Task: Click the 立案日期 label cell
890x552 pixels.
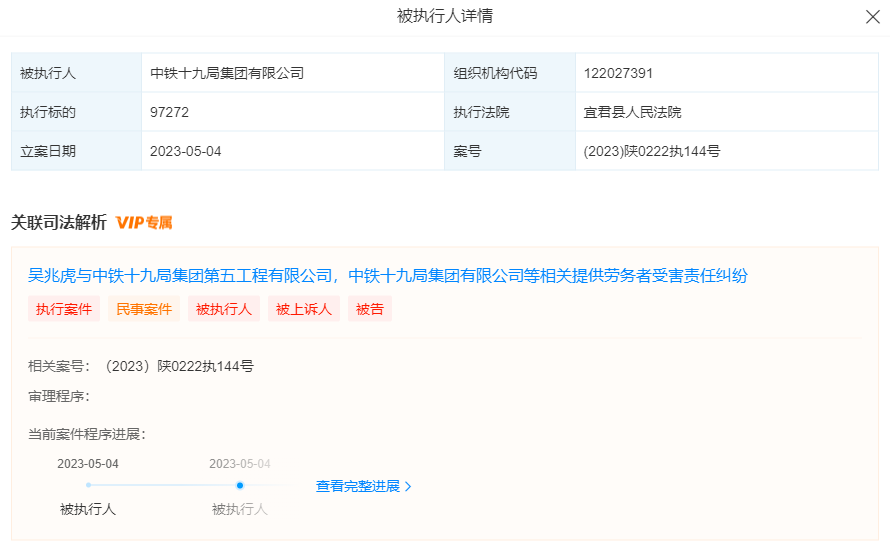Action: click(76, 151)
